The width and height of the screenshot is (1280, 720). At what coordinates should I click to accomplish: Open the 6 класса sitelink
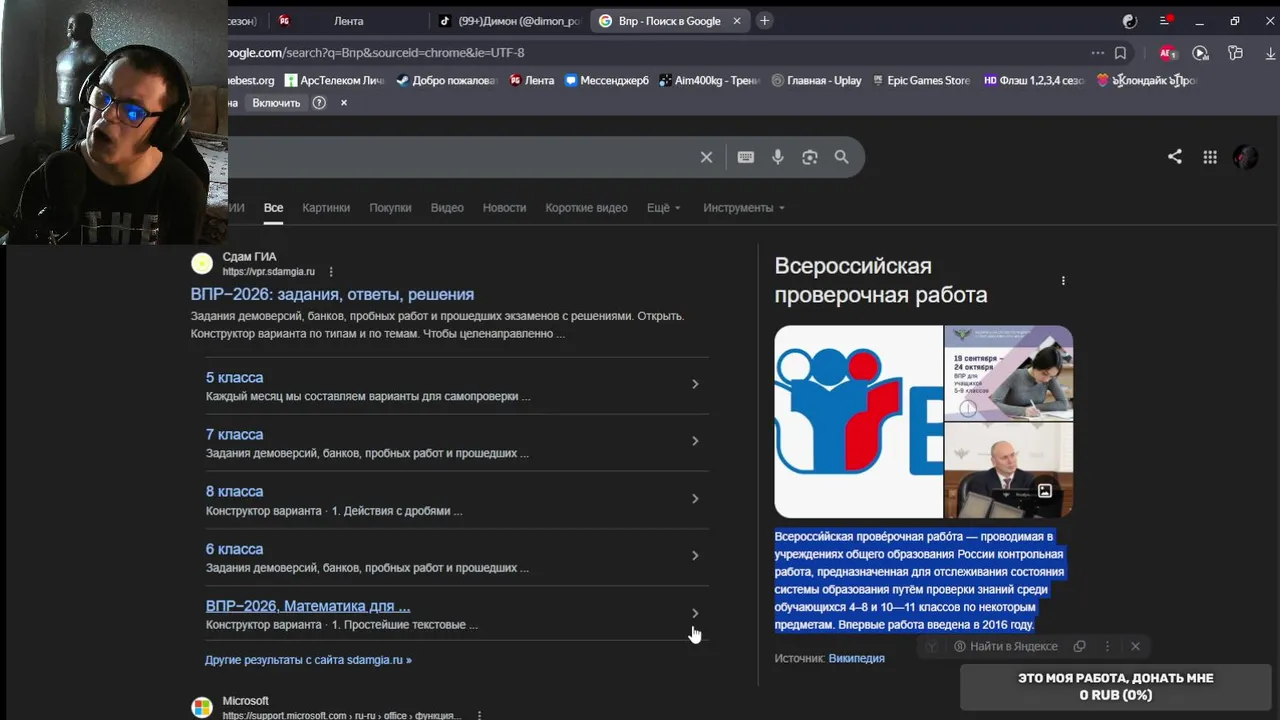(x=234, y=549)
